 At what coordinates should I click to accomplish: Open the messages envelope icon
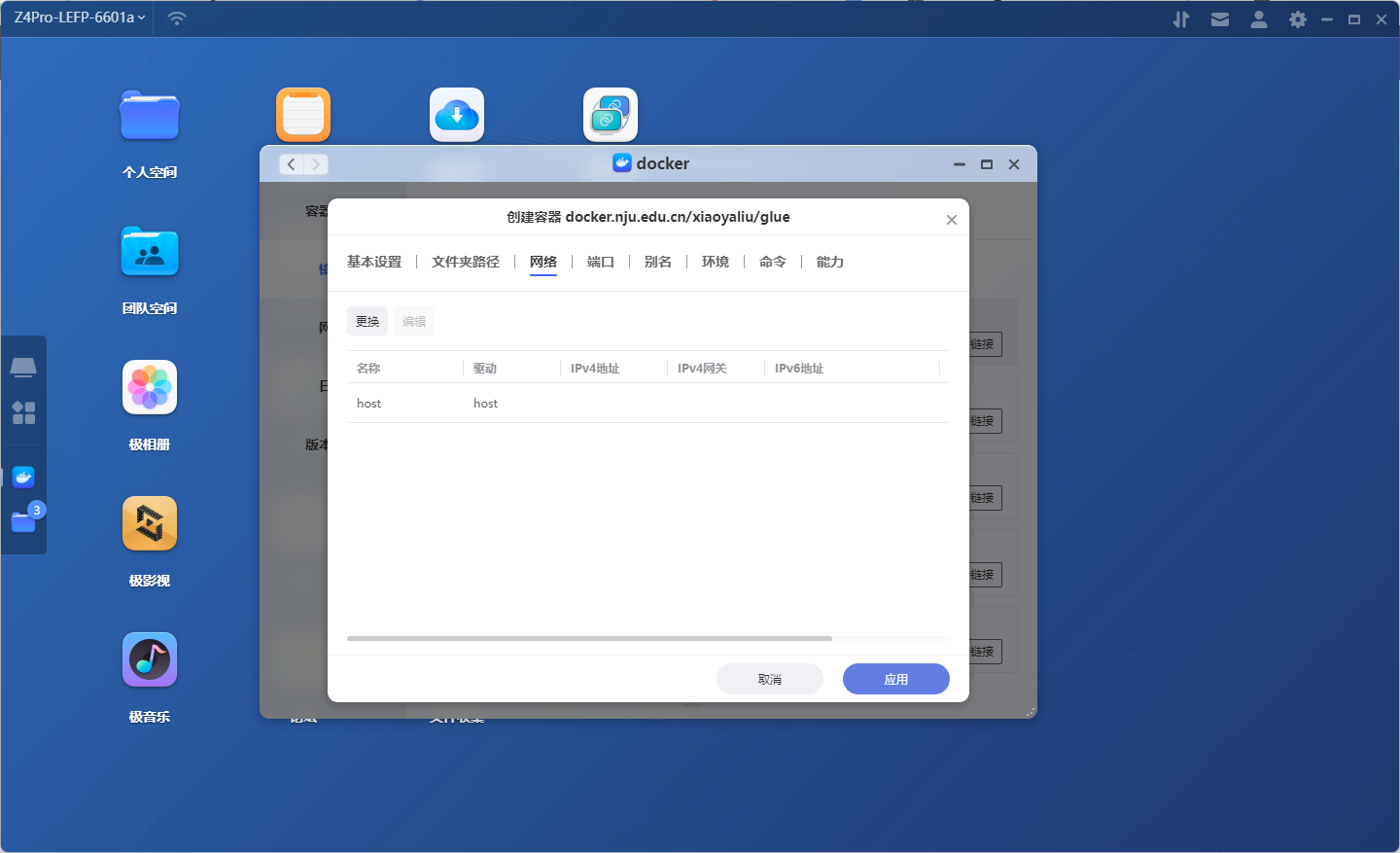point(1220,19)
